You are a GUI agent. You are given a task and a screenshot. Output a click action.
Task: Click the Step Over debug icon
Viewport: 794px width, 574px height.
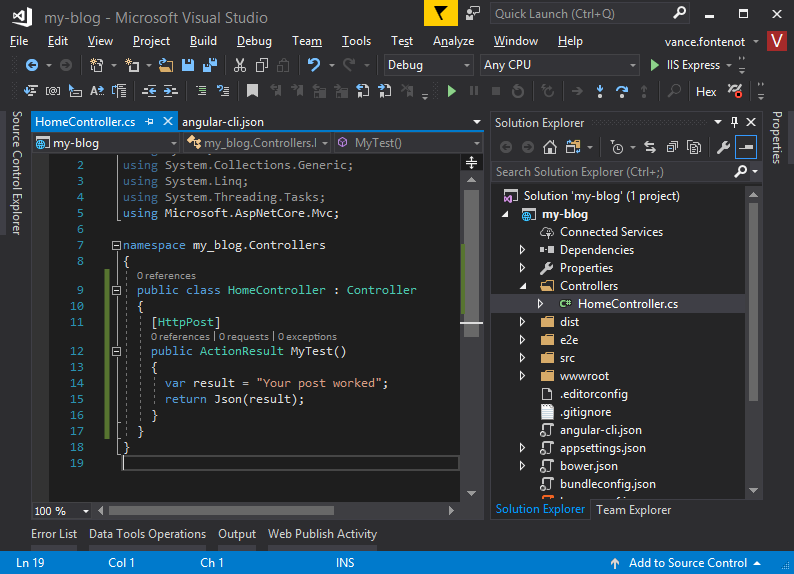tap(622, 91)
